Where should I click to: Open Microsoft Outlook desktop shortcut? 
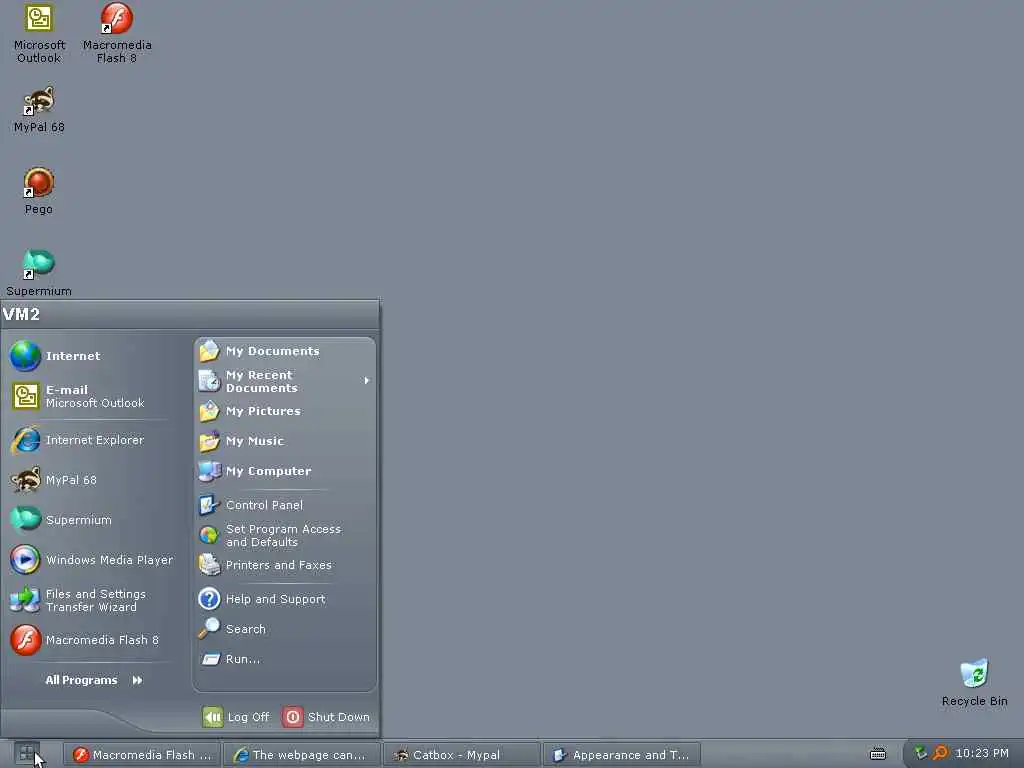click(x=39, y=33)
